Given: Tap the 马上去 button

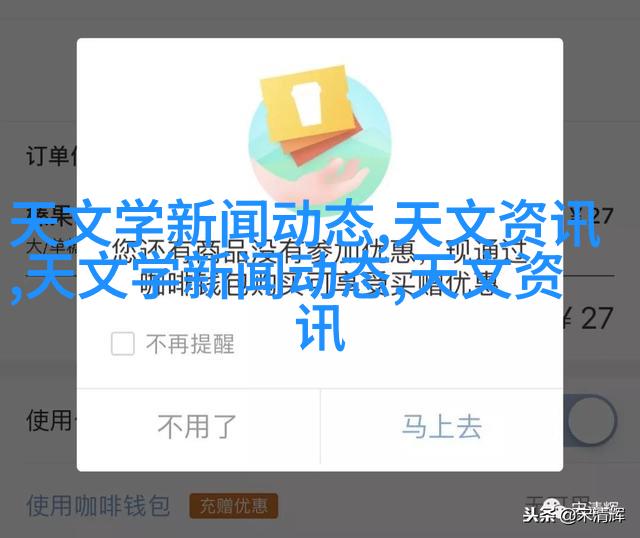Looking at the screenshot, I should pyautogui.click(x=442, y=427).
